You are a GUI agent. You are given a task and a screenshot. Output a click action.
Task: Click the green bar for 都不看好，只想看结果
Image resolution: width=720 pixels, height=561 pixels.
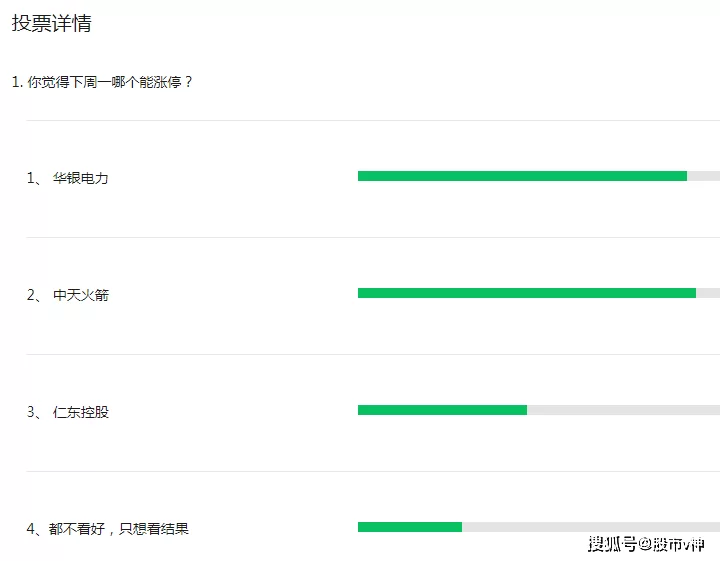(410, 527)
